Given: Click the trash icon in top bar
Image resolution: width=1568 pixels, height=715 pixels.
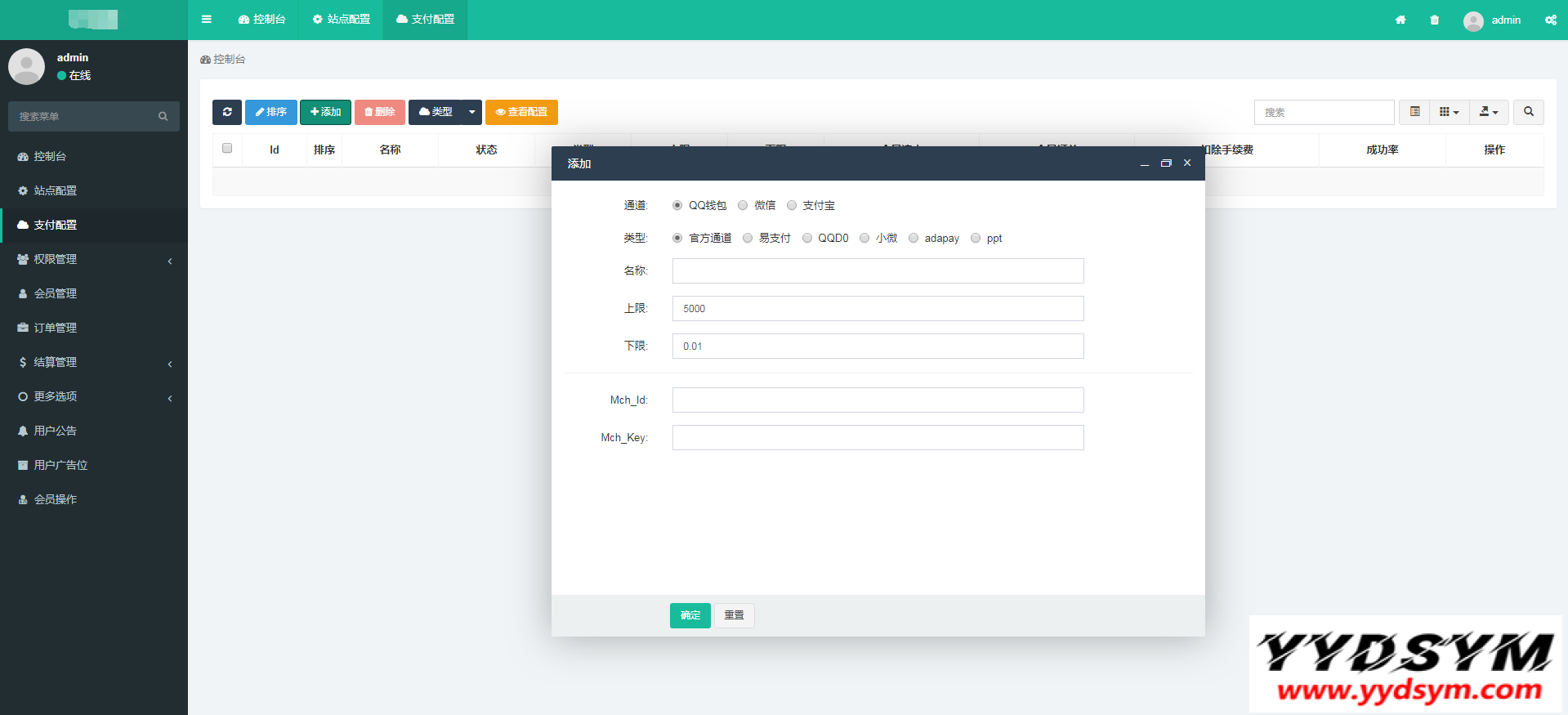Looking at the screenshot, I should coord(1434,20).
